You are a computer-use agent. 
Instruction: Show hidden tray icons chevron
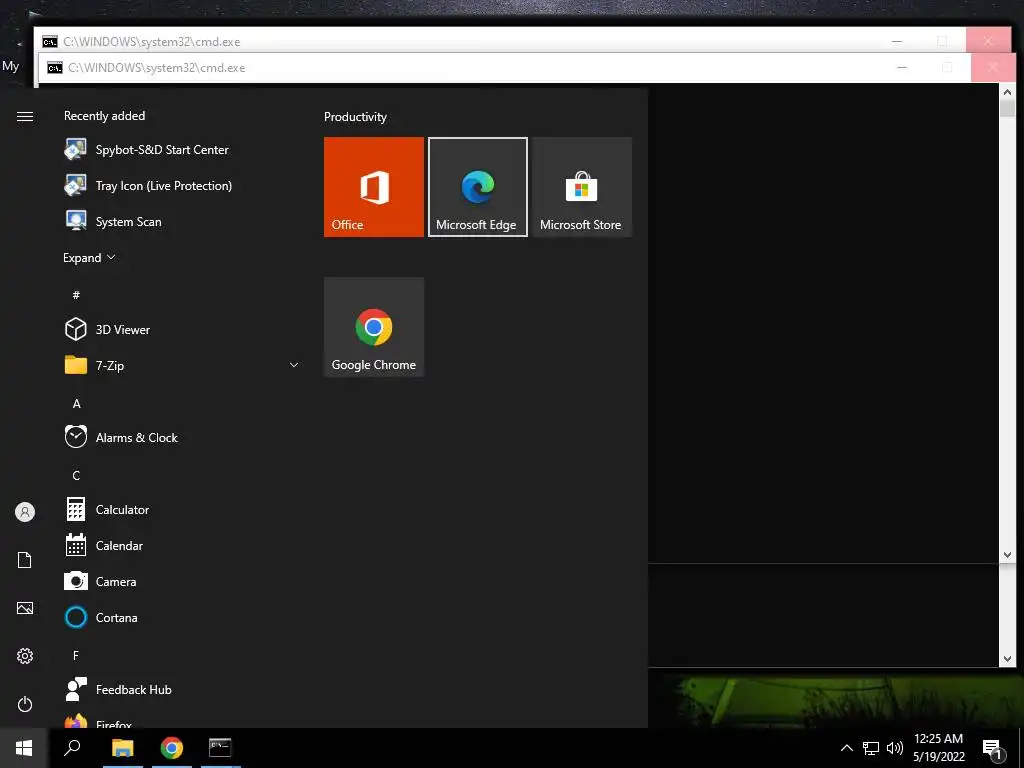click(846, 748)
